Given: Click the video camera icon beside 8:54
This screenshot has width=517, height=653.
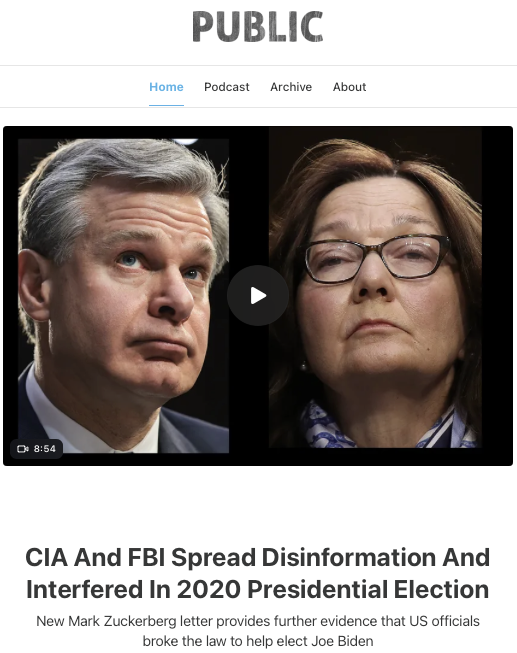Looking at the screenshot, I should click(x=22, y=449).
